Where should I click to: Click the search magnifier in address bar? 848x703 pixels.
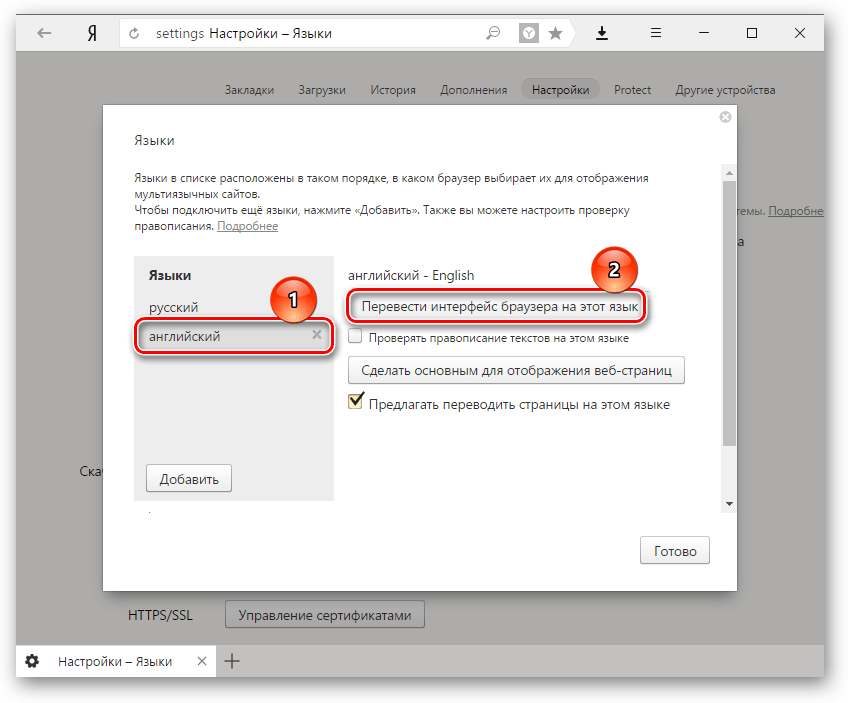click(493, 34)
